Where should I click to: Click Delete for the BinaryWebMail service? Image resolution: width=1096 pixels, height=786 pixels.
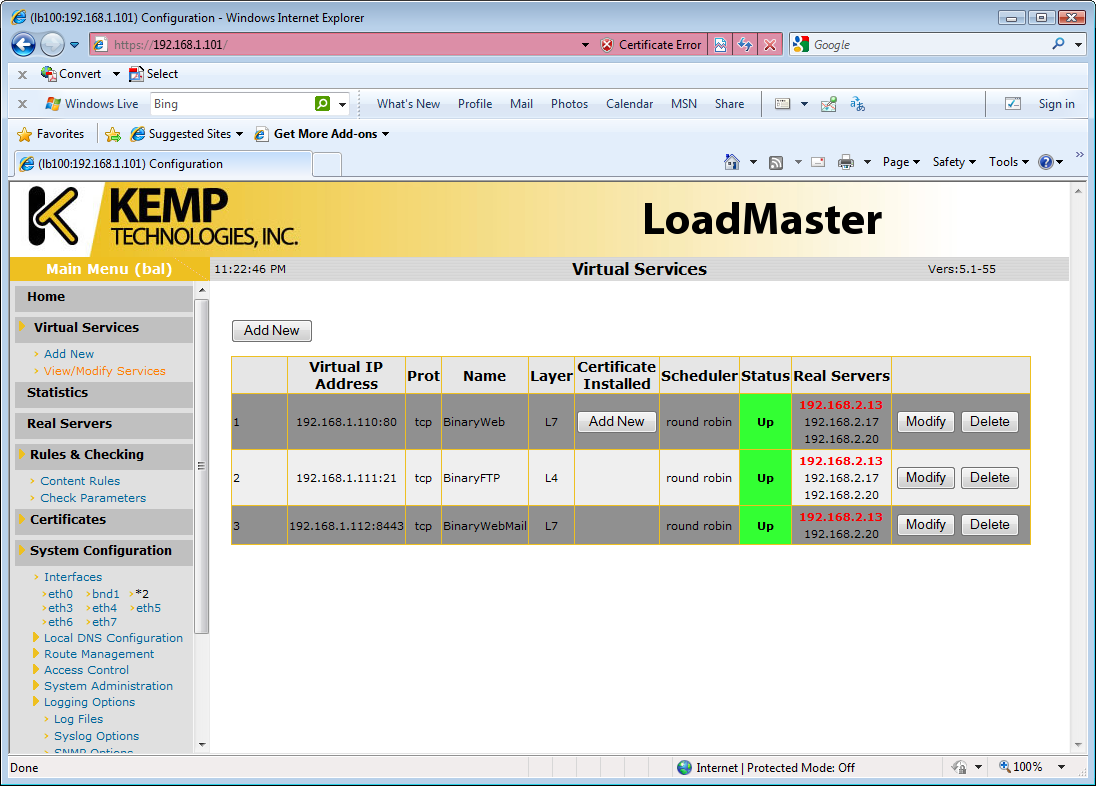tap(989, 524)
